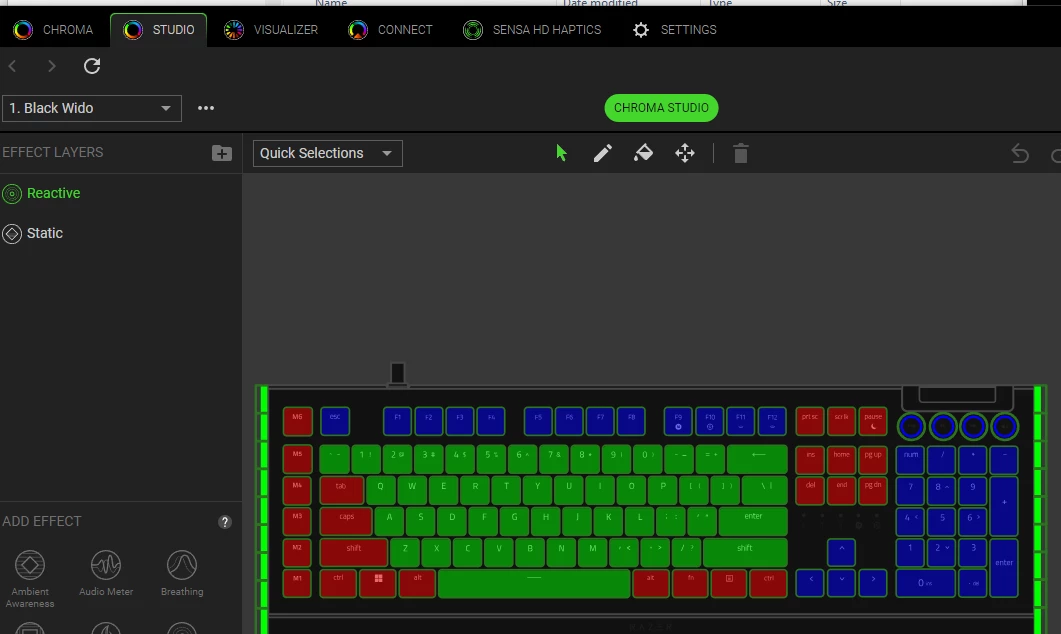Switch to the STUDIO tab
Screen dimensions: 1061x634
[x=159, y=30]
